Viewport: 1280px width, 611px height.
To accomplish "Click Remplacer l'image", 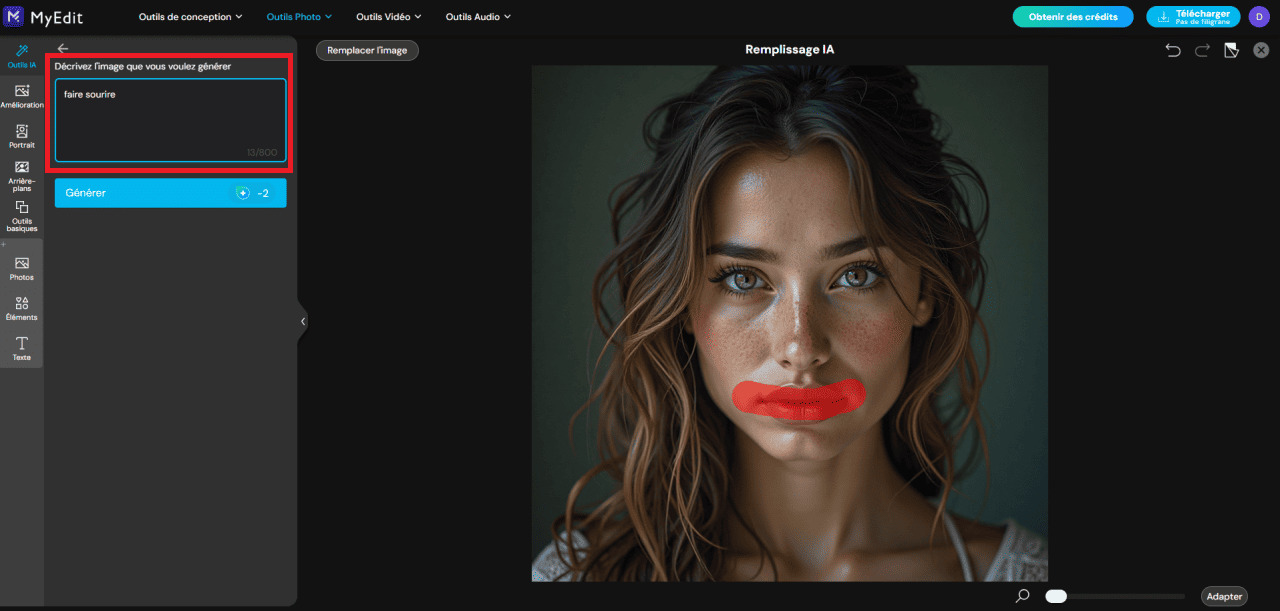I will pyautogui.click(x=367, y=50).
